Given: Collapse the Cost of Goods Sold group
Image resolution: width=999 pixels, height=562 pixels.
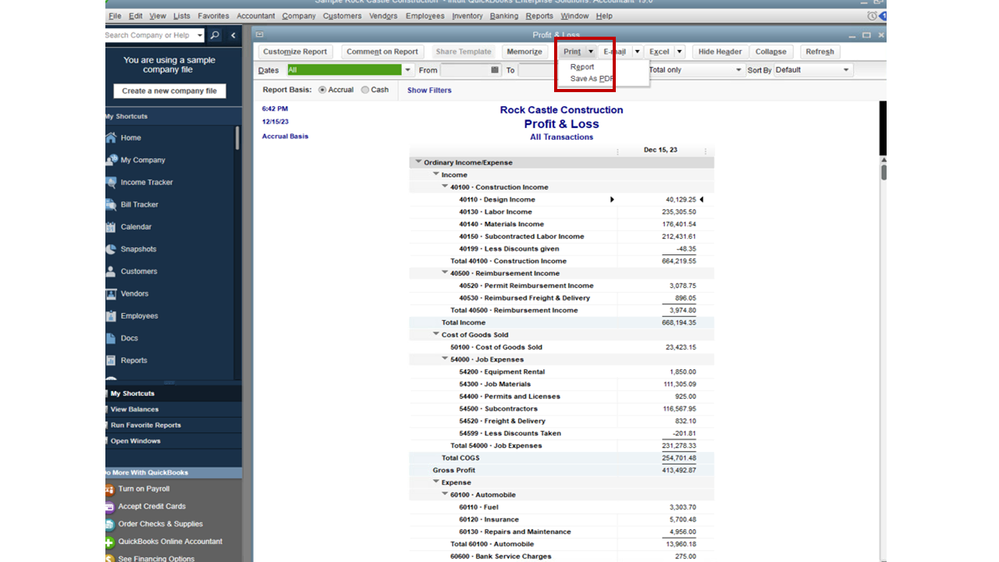Looking at the screenshot, I should [x=436, y=334].
